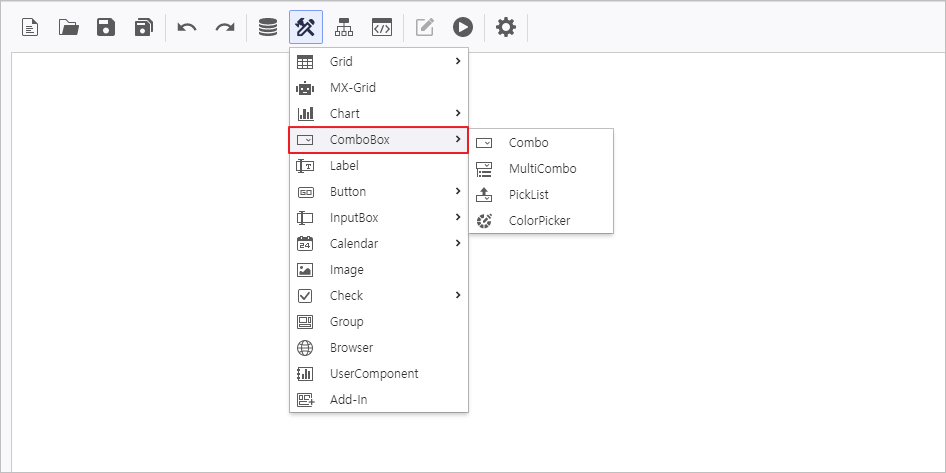
Task: Expand the InputBox submenu
Action: click(x=378, y=218)
